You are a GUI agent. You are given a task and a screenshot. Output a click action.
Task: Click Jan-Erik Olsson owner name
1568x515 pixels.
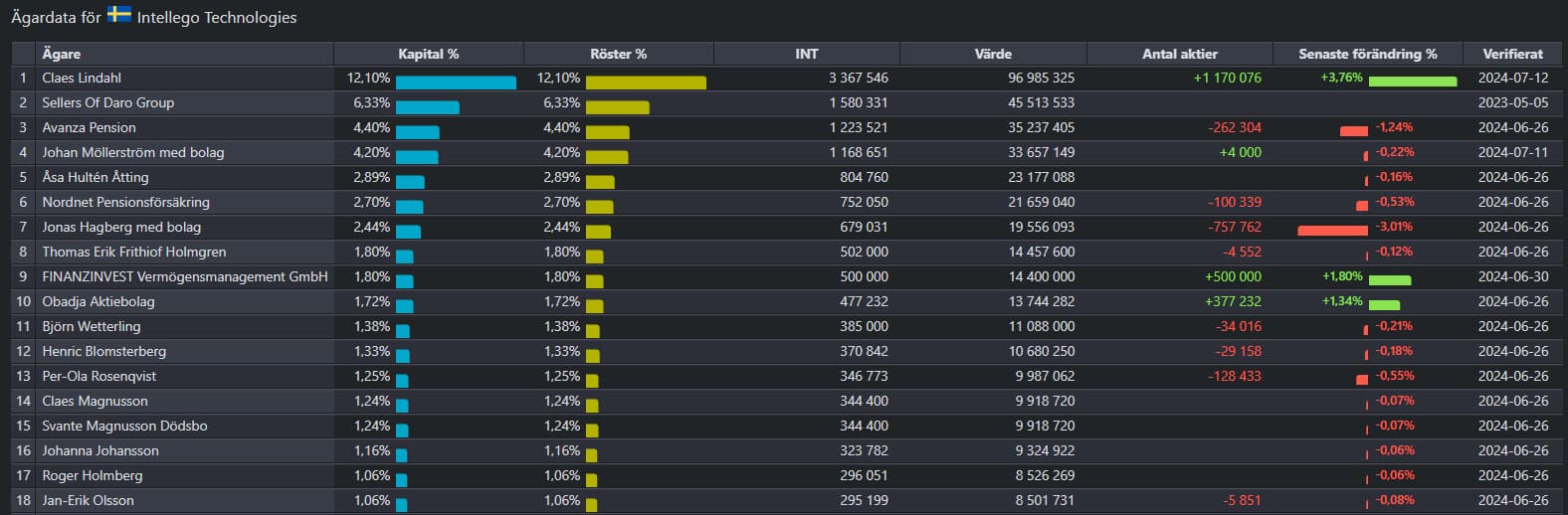88,500
